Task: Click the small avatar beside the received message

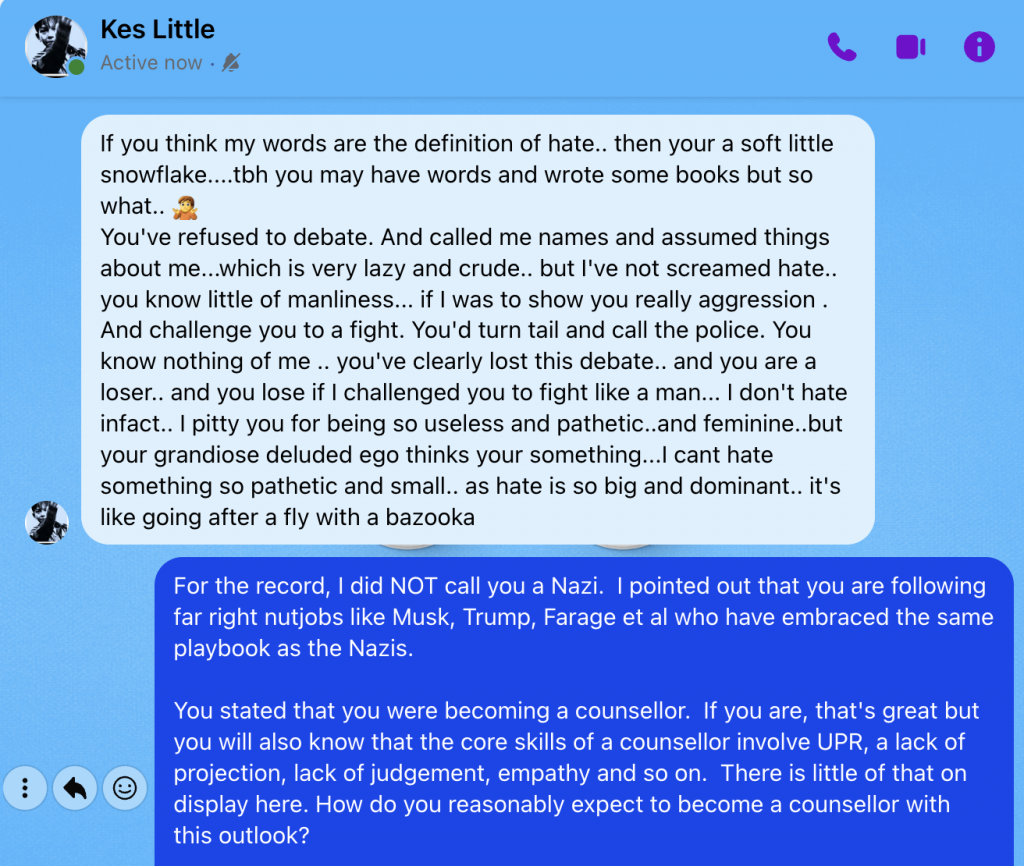Action: [47, 522]
